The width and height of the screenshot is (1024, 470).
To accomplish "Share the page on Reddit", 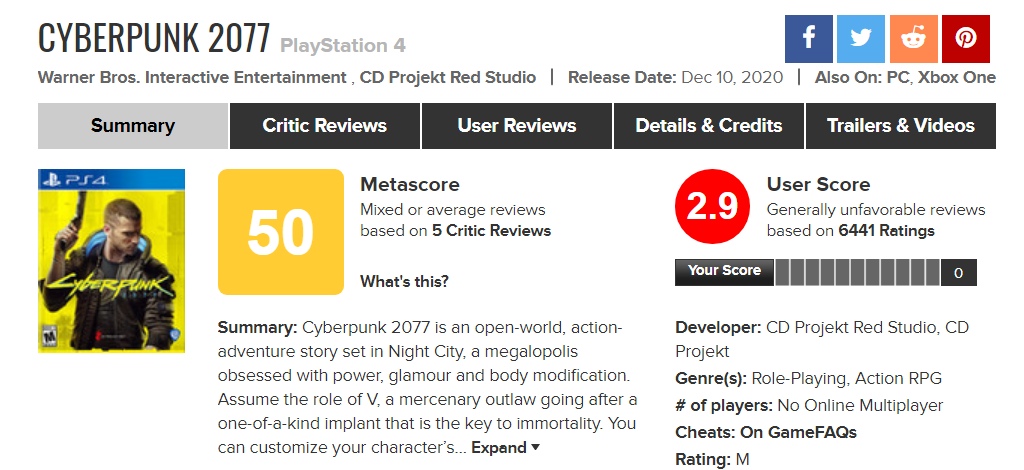I will tap(912, 40).
